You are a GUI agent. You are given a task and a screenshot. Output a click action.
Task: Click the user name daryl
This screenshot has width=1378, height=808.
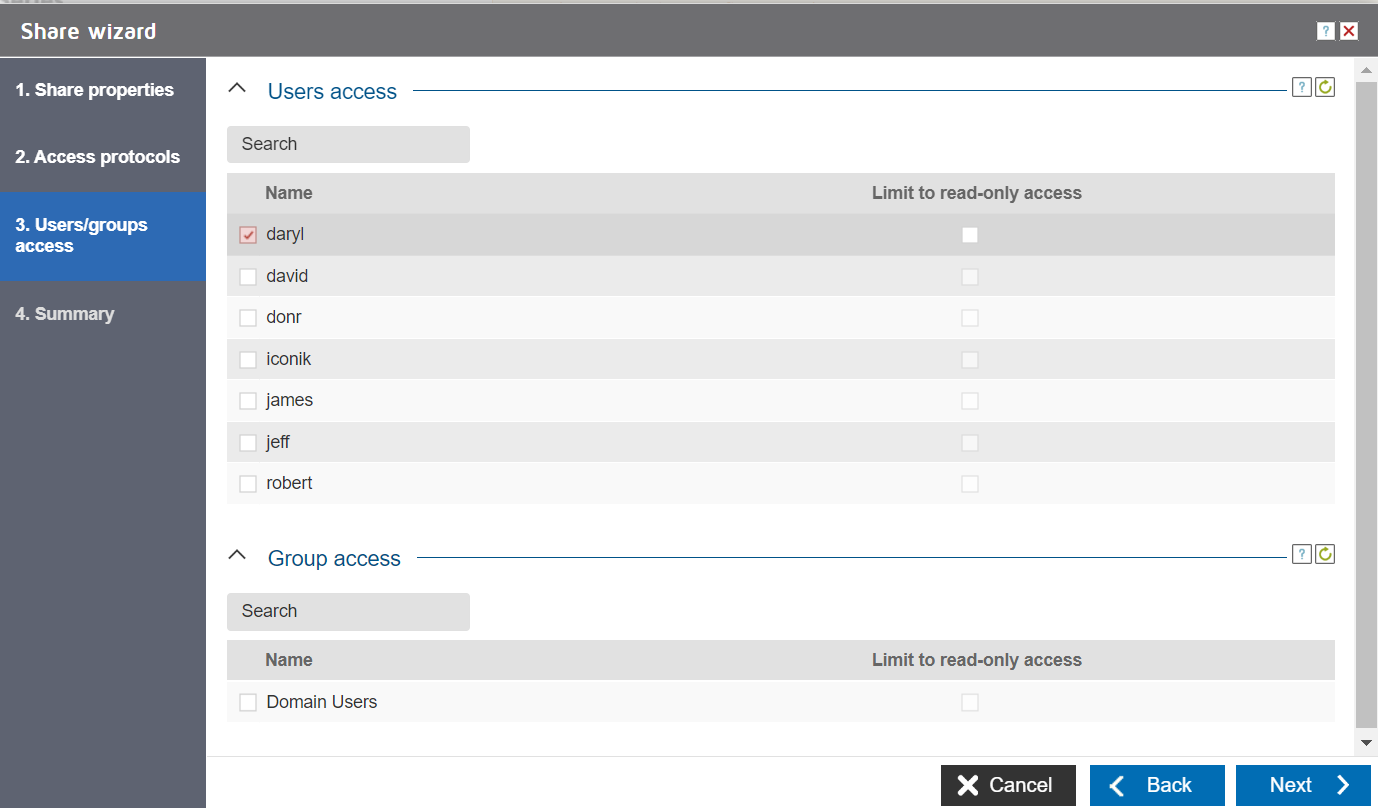(x=285, y=234)
